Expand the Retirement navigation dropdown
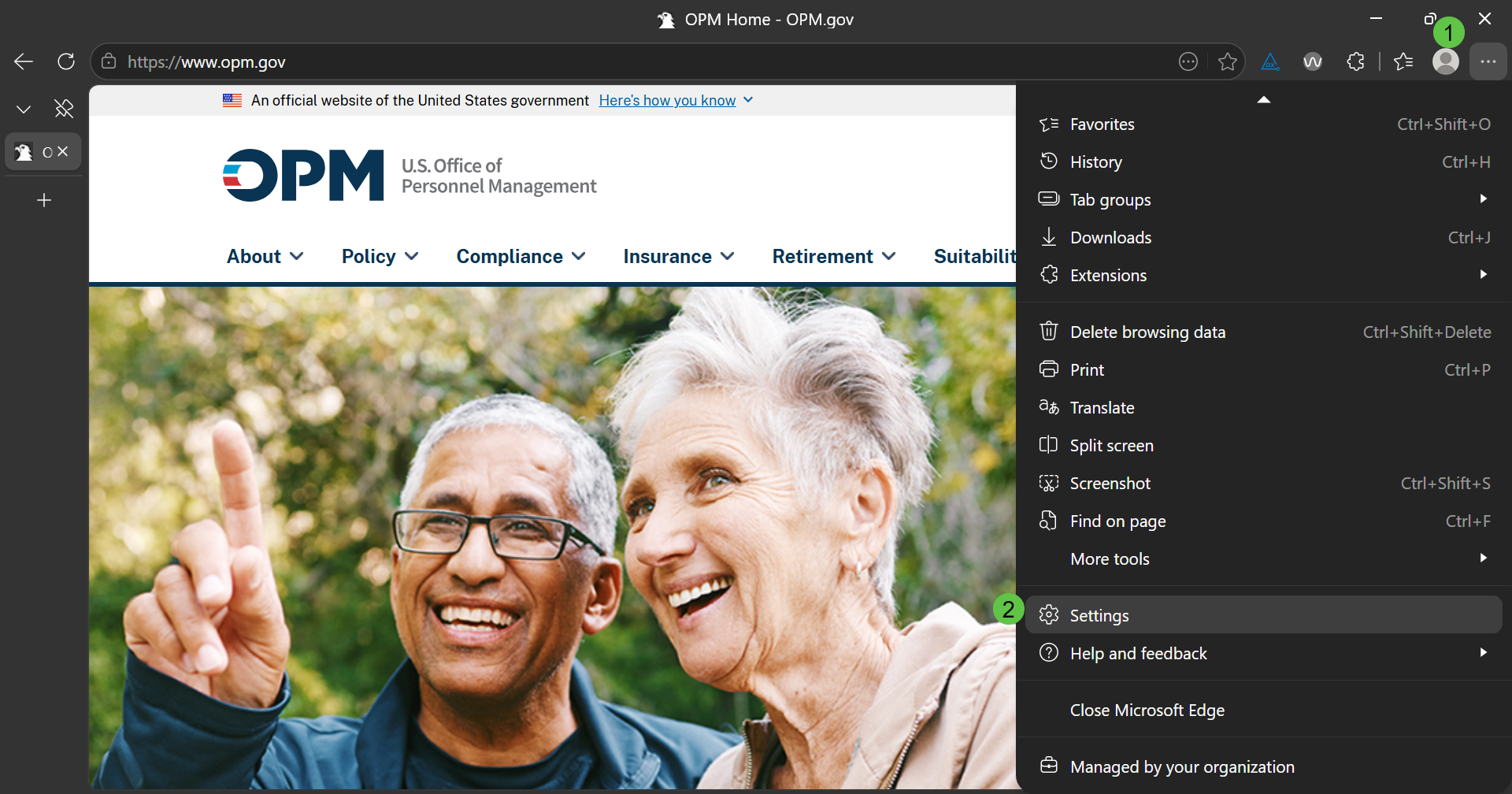 tap(835, 257)
